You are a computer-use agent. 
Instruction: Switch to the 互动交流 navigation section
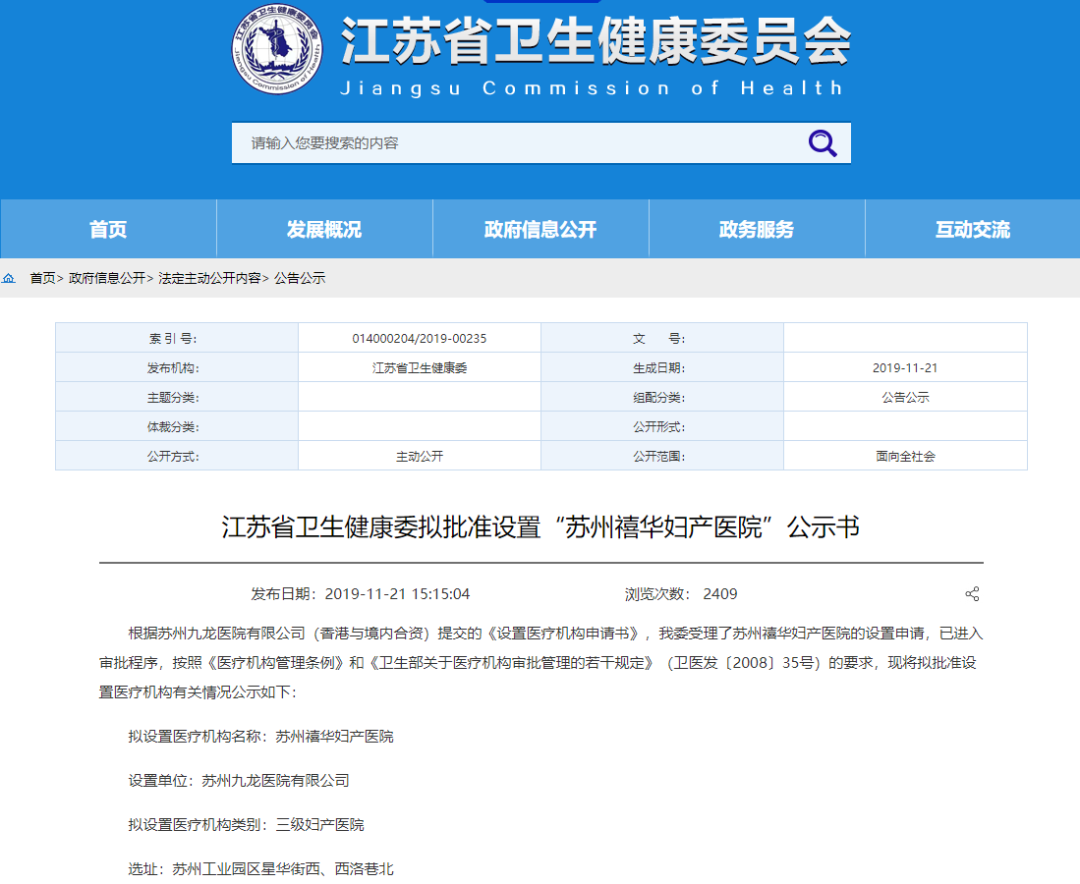click(x=972, y=229)
